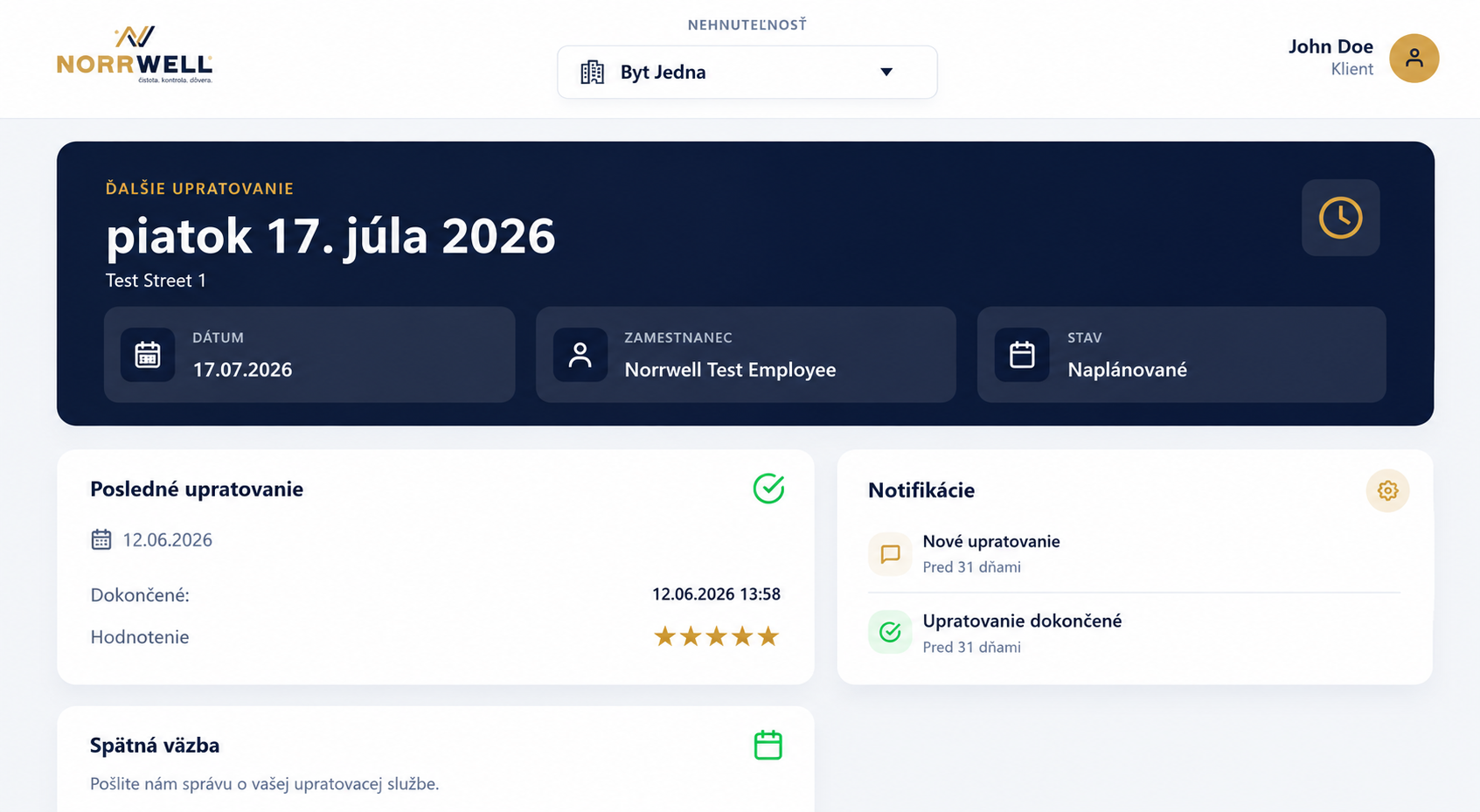Open the Byt Jedna property dropdown
The width and height of the screenshot is (1480, 812).
pyautogui.click(x=747, y=72)
